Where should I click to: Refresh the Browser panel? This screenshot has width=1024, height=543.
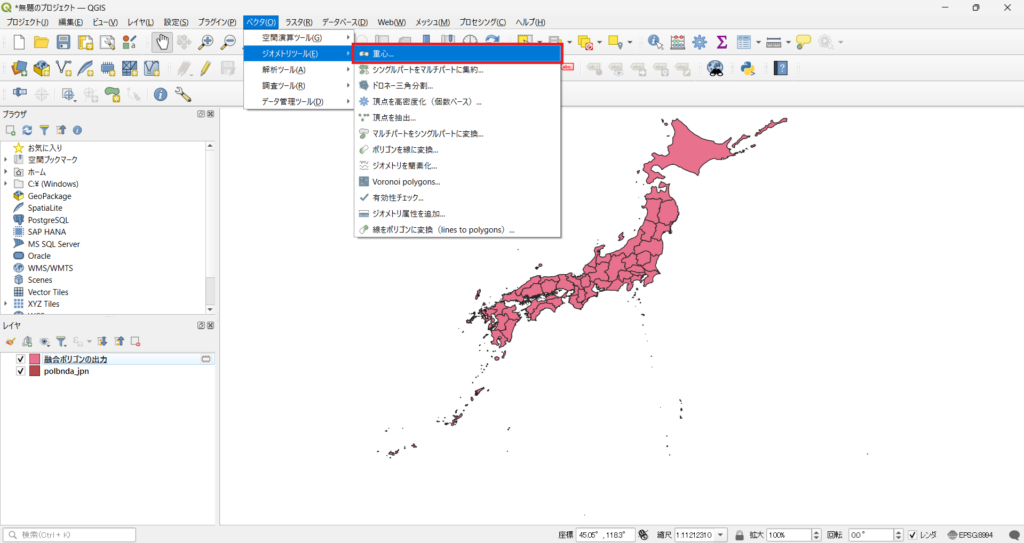[28, 130]
